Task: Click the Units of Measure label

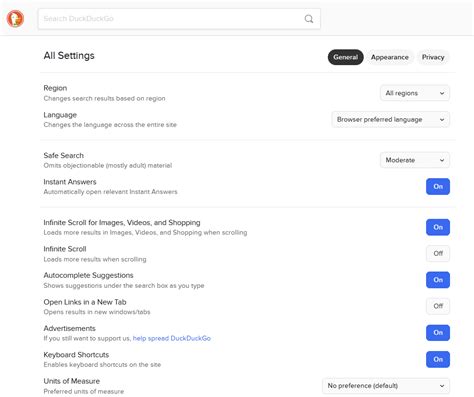Action: pos(72,381)
